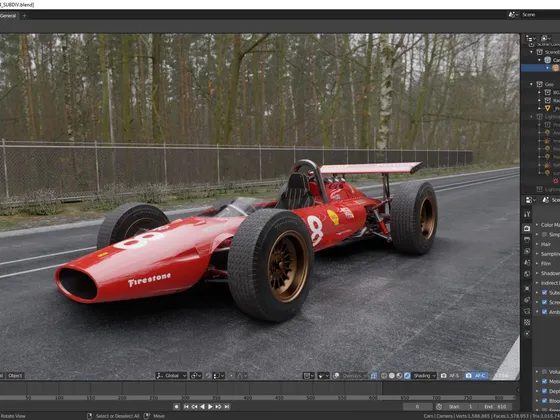Open the Shading options dropdown
This screenshot has height=420, width=560.
pos(424,376)
